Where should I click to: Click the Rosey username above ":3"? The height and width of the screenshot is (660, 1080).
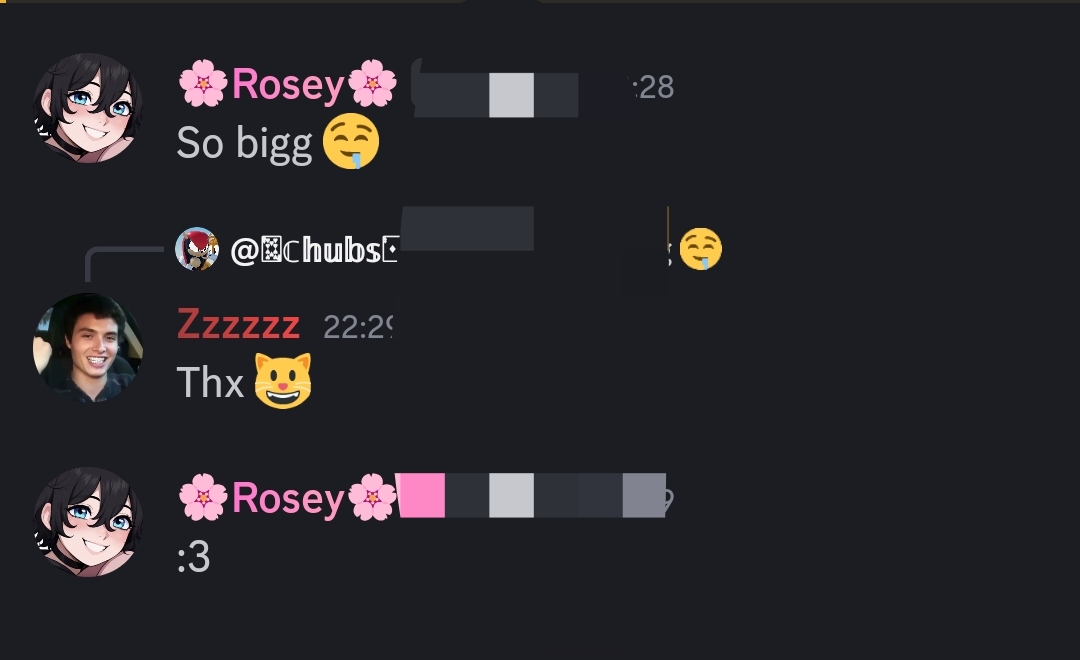coord(288,497)
